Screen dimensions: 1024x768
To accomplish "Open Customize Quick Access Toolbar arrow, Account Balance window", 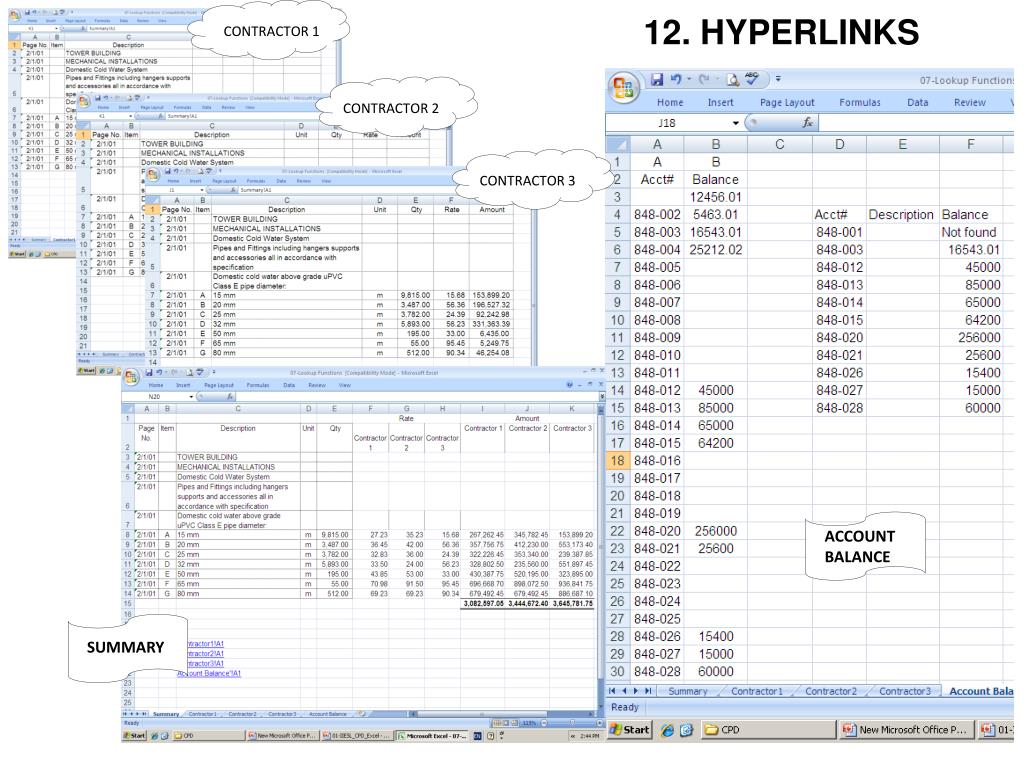I will tap(778, 79).
